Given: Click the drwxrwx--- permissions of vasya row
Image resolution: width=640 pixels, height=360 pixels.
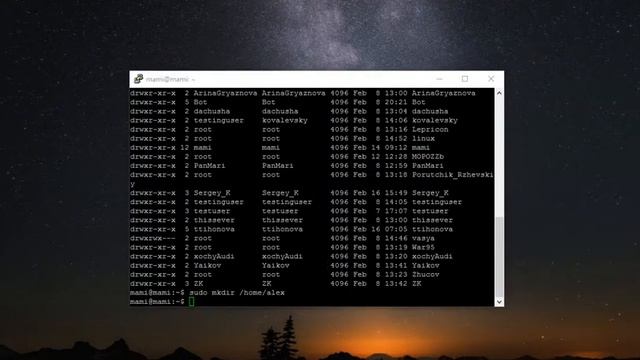Looking at the screenshot, I should pyautogui.click(x=153, y=238).
